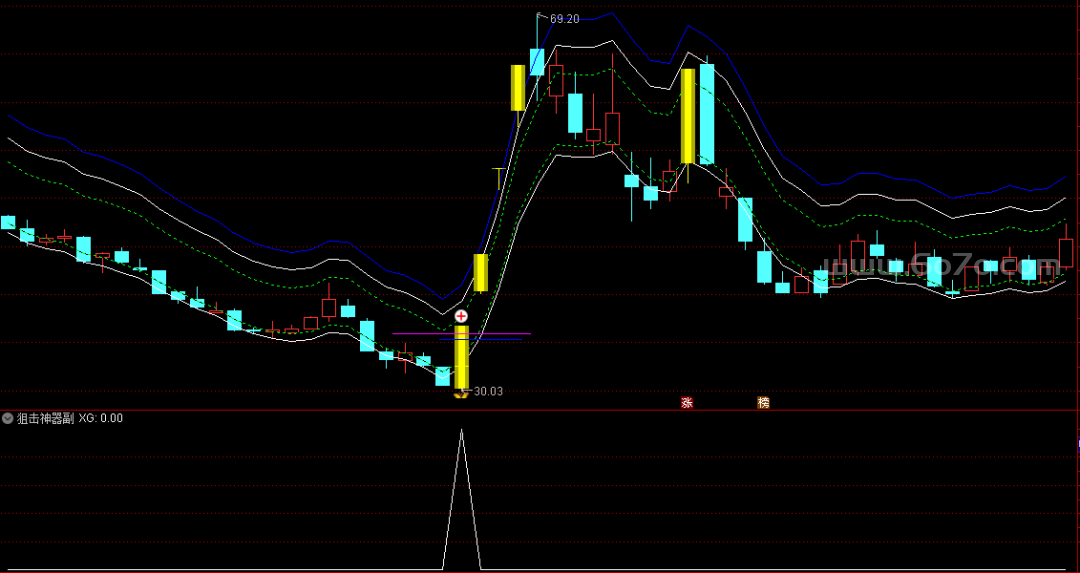The image size is (1080, 573).
Task: Click the tall cyan candle beside the rightmost yellow candle
Action: [x=707, y=114]
